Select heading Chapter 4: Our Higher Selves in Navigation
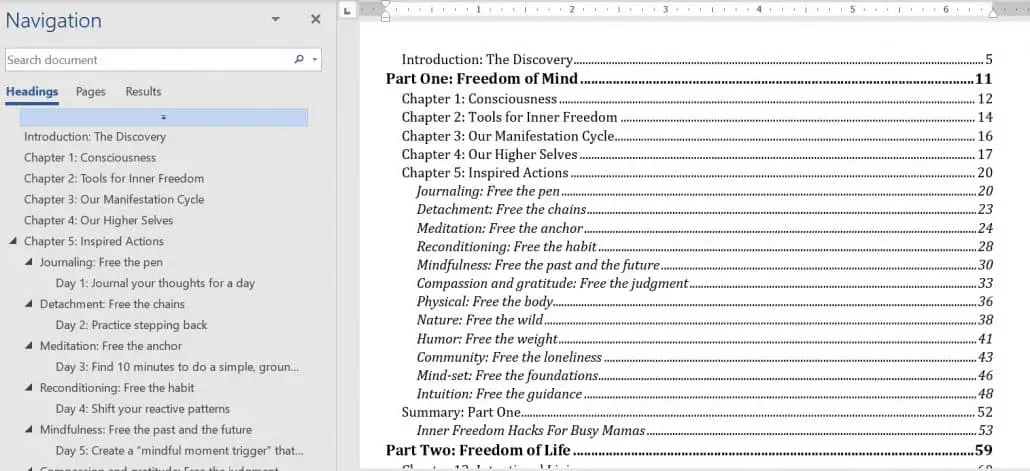Screen dimensions: 1030x471 (99, 221)
